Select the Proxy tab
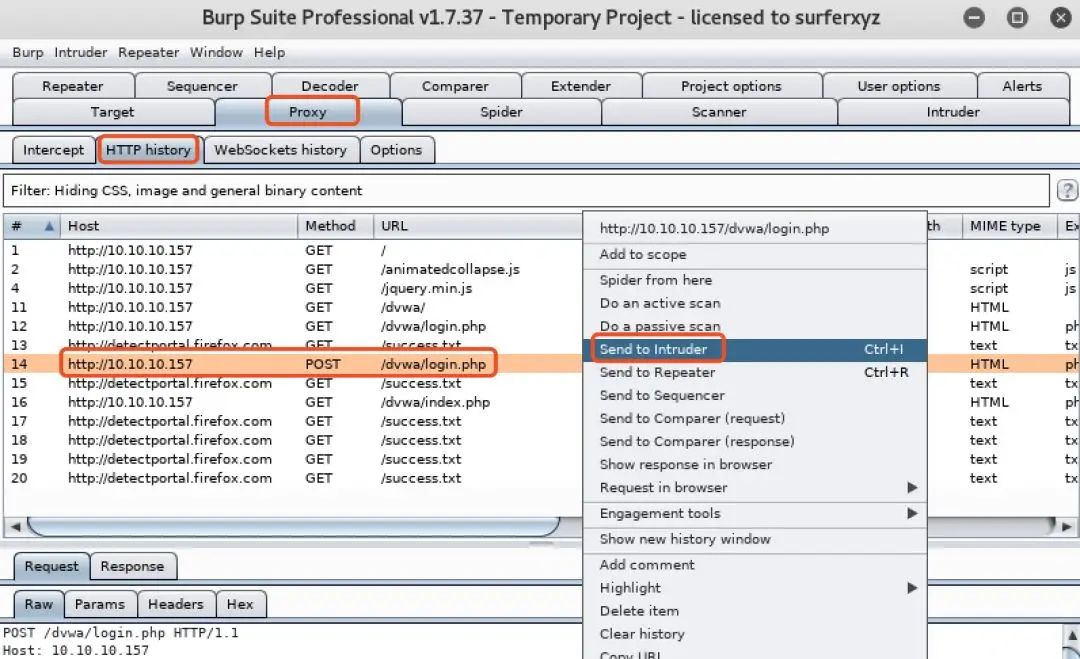This screenshot has height=659, width=1080. [x=308, y=112]
